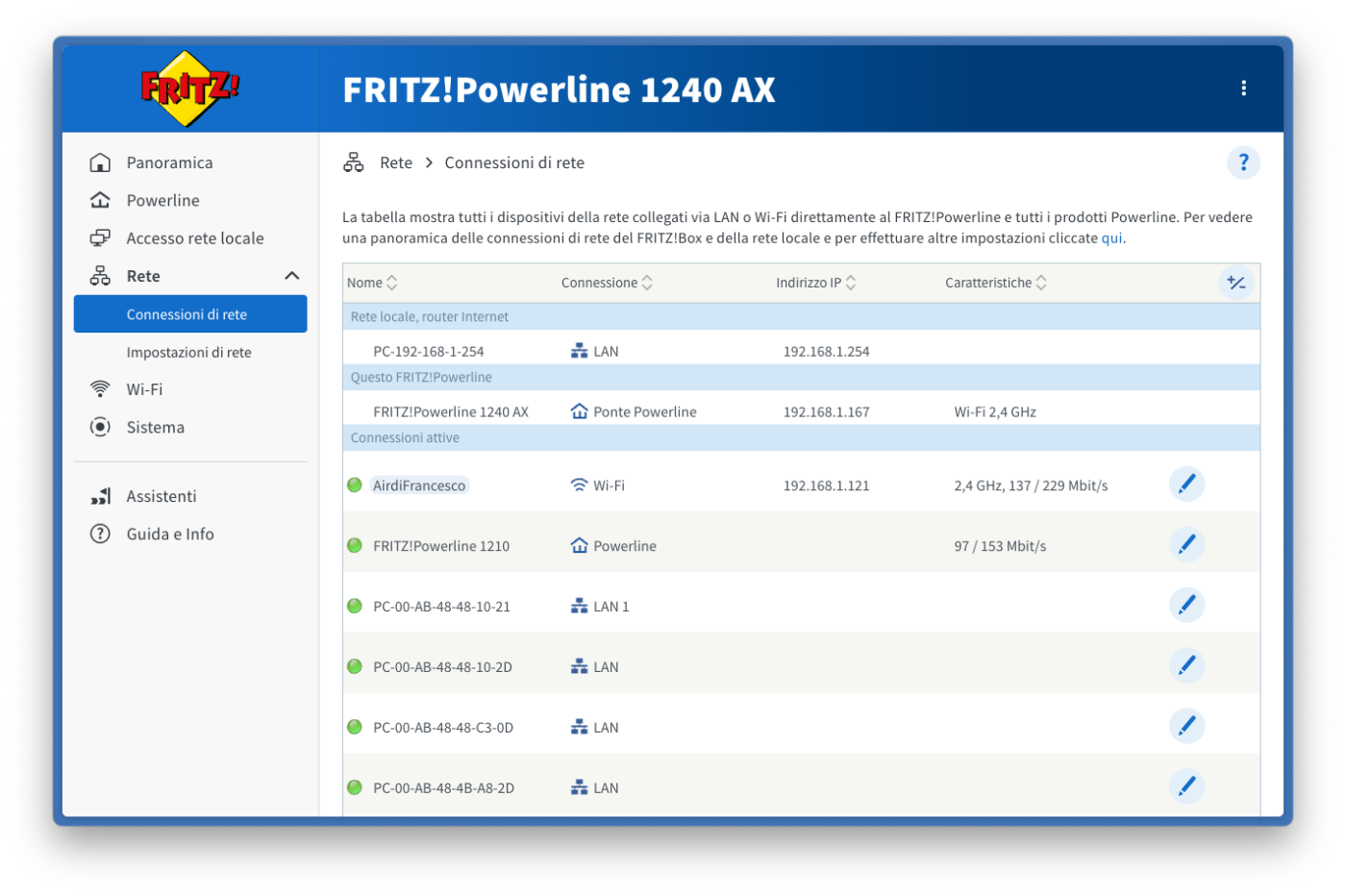Click the LAN icon for PC-192-168-1-254
The image size is (1346, 896).
579,351
